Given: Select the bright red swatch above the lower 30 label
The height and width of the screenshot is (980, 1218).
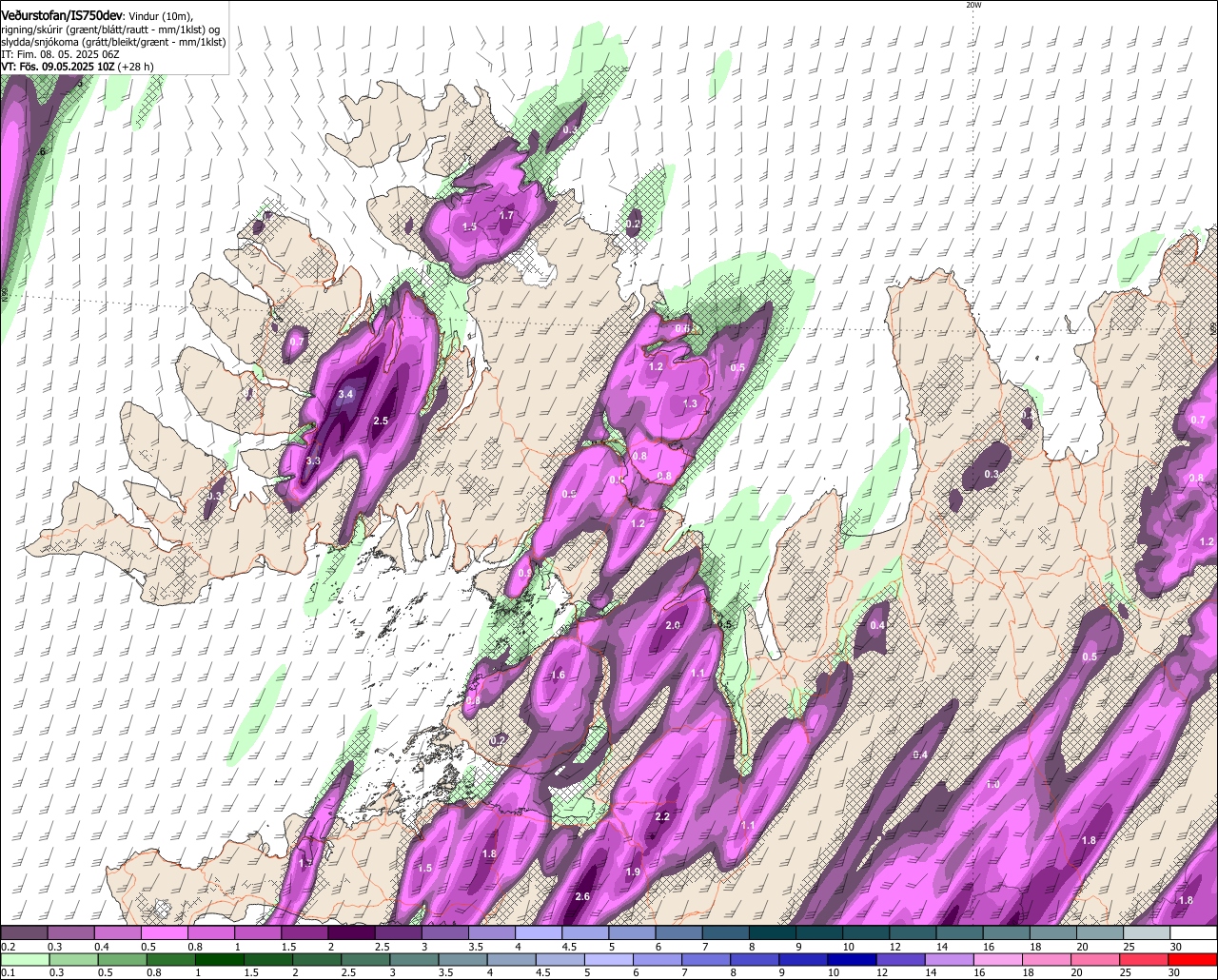Looking at the screenshot, I should [x=1194, y=960].
